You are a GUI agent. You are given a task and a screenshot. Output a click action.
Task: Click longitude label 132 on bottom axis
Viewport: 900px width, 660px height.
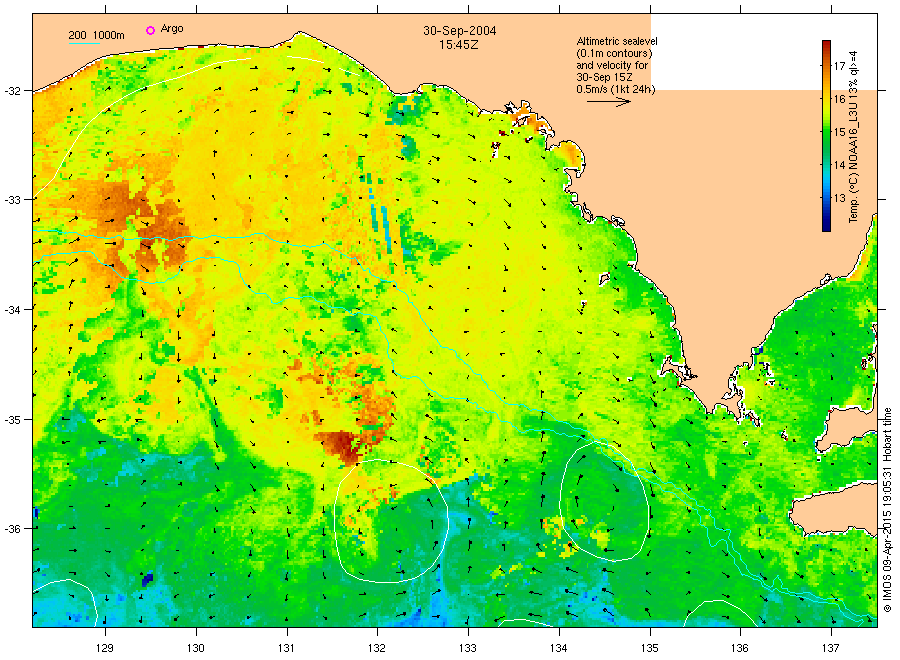pyautogui.click(x=377, y=649)
